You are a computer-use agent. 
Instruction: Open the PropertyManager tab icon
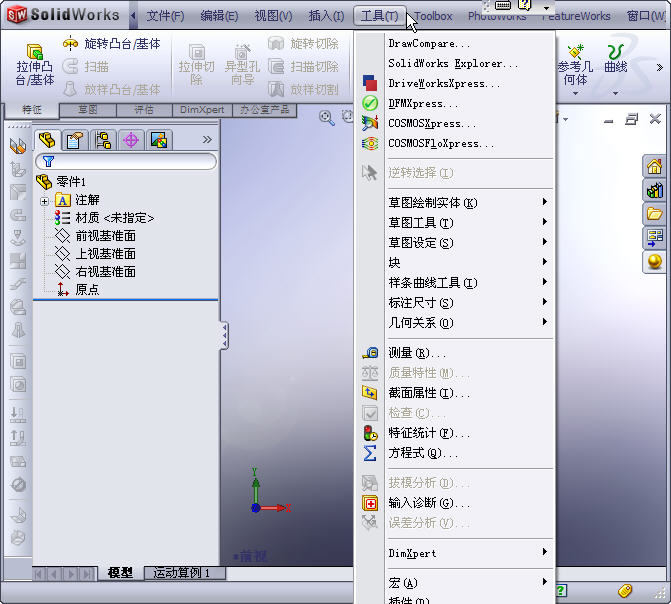74,140
